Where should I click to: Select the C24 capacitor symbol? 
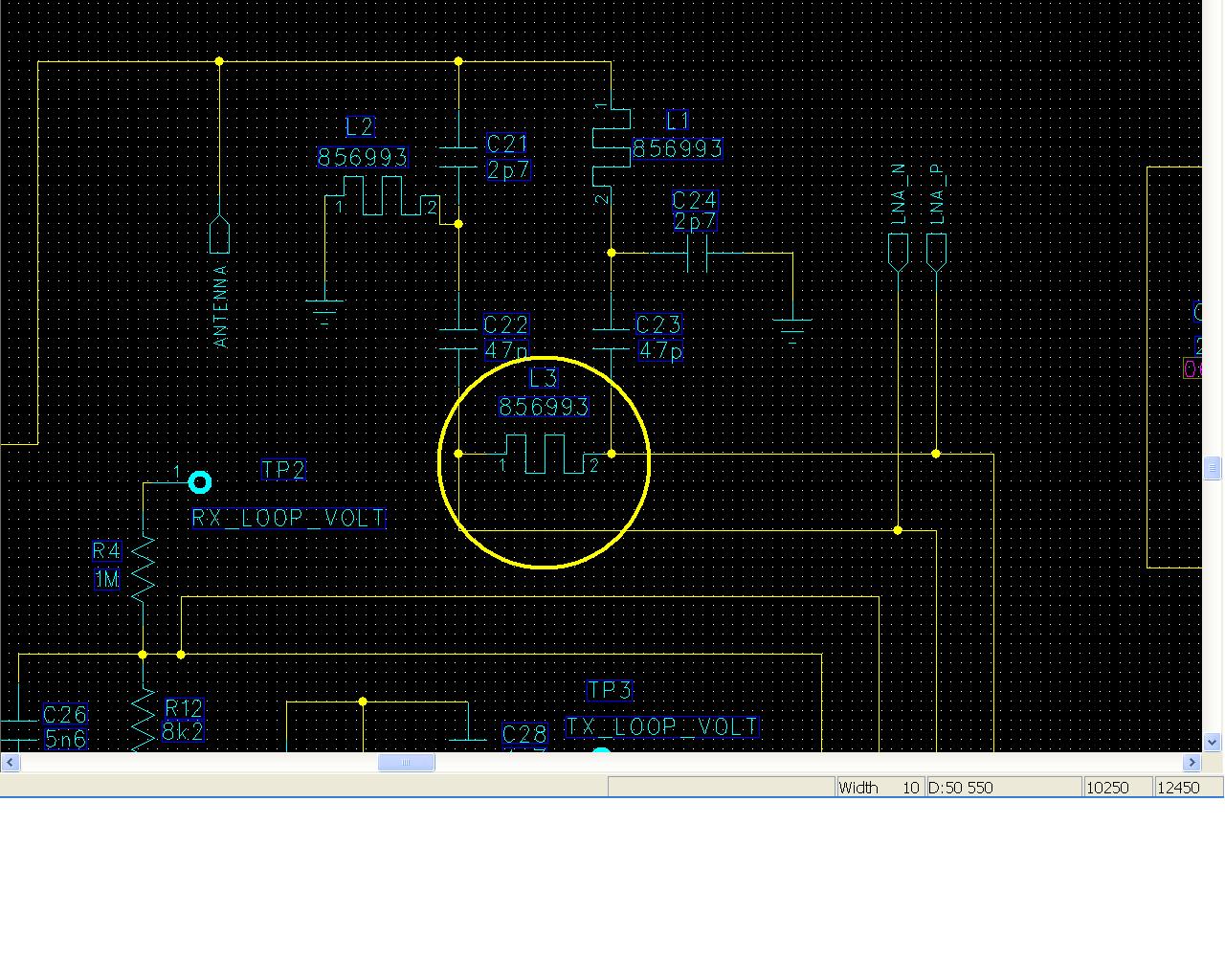pos(698,254)
